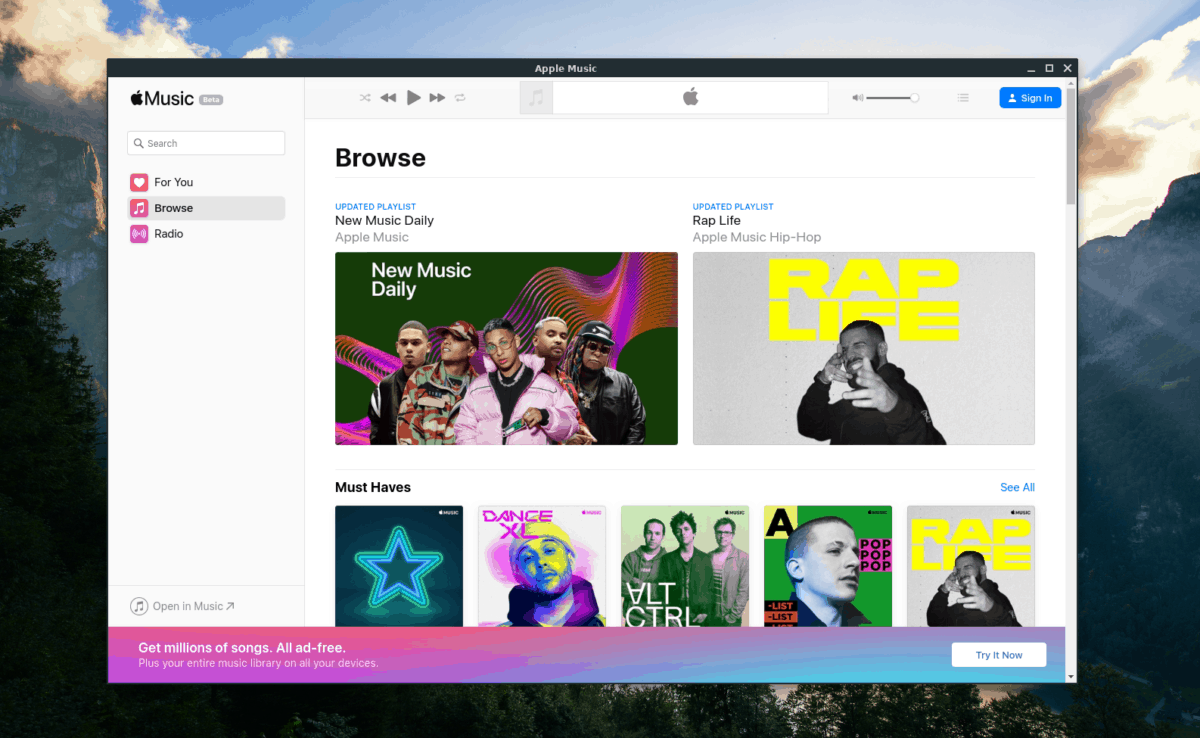Toggle repeat mode
The image size is (1200, 738).
pos(460,98)
